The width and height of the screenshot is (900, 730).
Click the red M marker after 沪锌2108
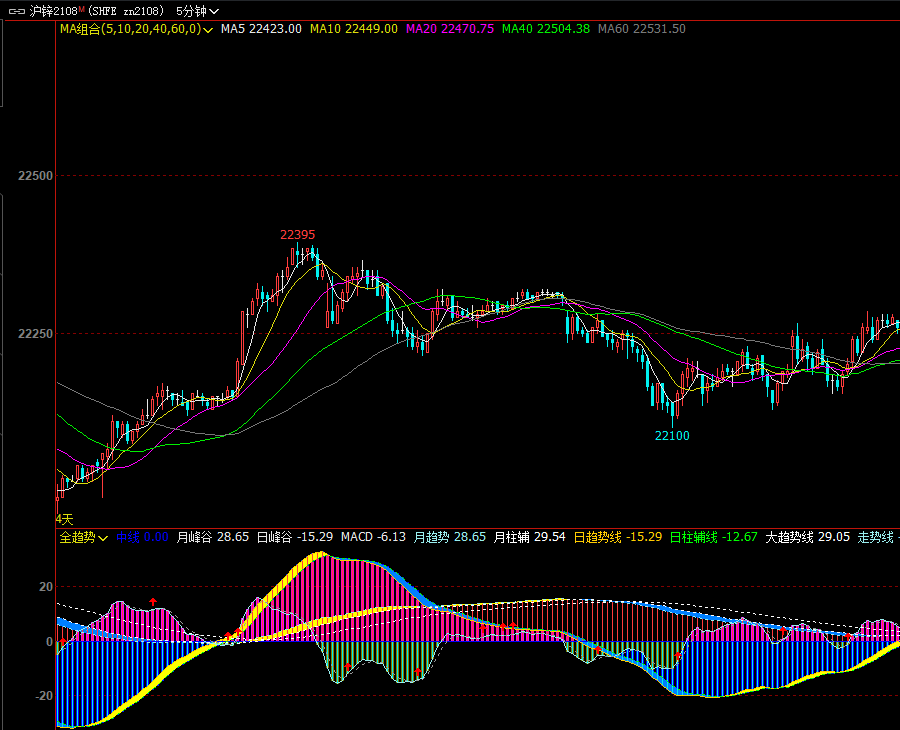click(82, 9)
